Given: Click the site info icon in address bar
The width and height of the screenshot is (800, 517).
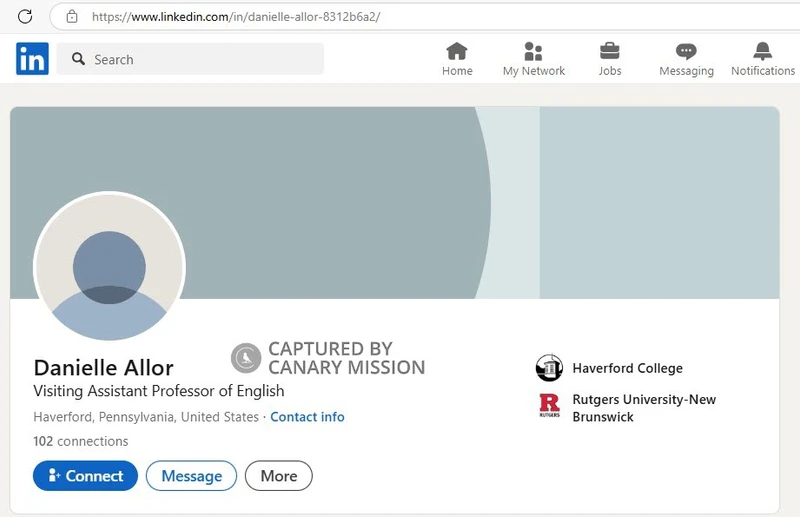Looking at the screenshot, I should click(x=71, y=16).
